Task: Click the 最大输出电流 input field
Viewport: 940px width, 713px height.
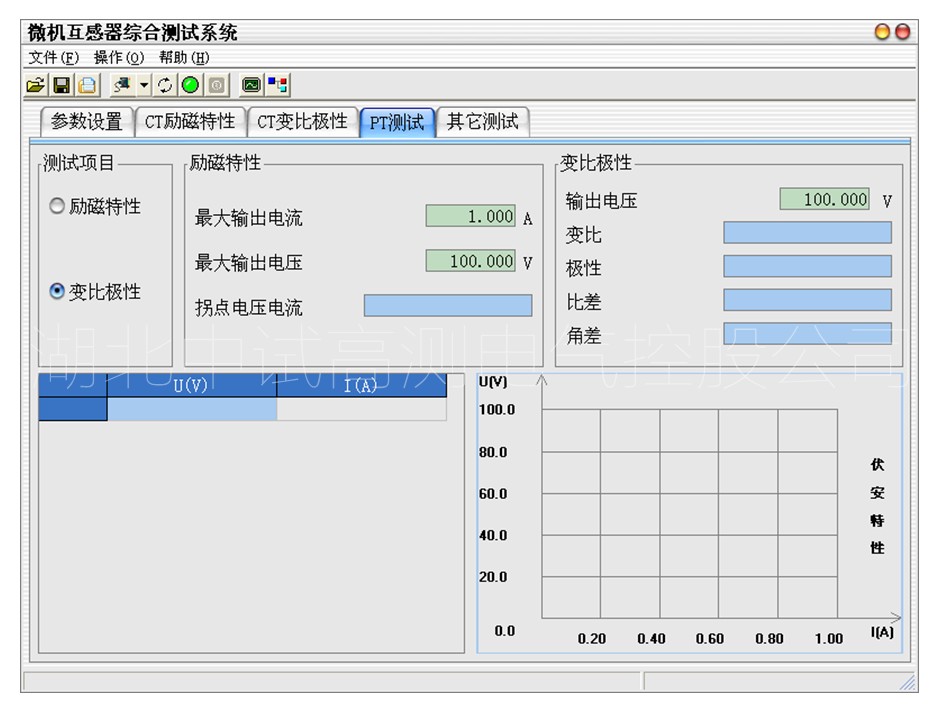Action: (x=470, y=217)
